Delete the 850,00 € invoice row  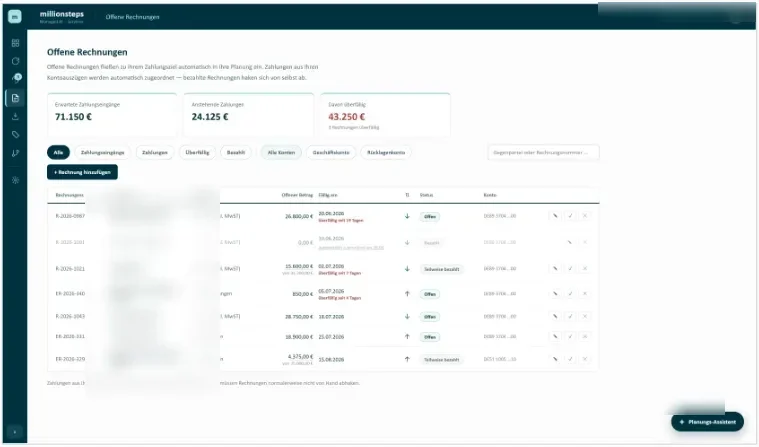click(x=585, y=294)
